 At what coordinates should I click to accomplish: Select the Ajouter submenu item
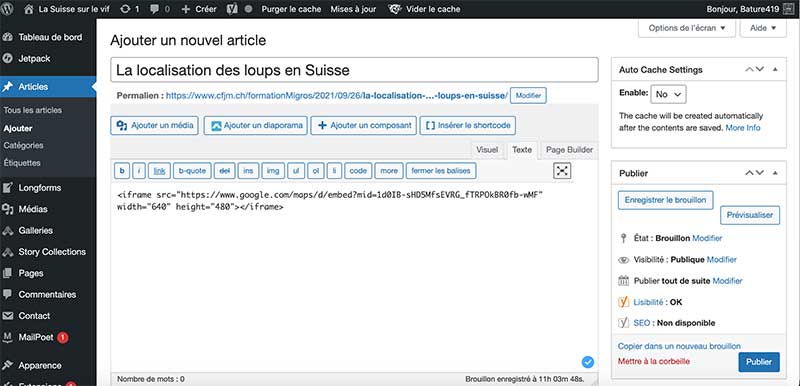coord(18,128)
